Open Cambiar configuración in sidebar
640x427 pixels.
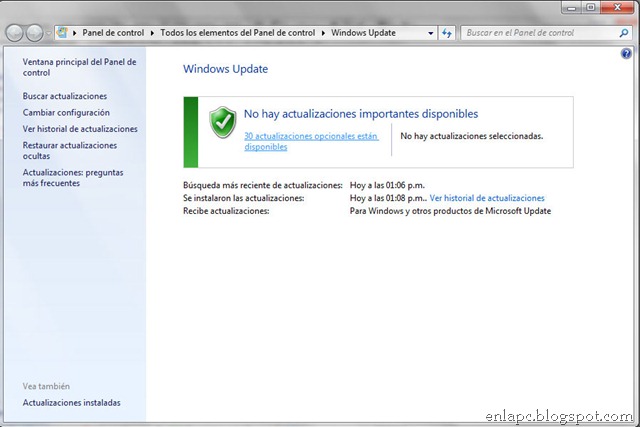tap(66, 112)
